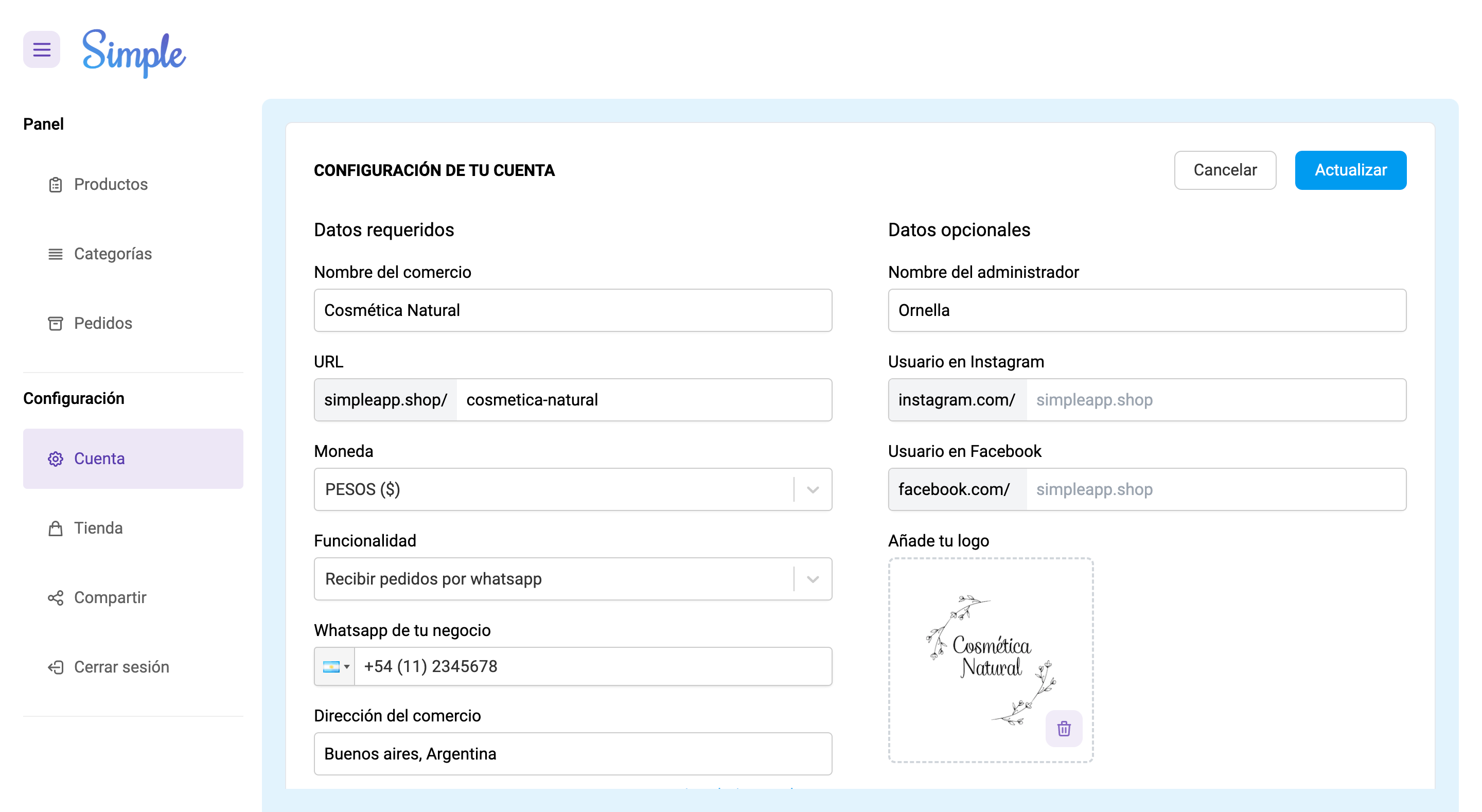The width and height of the screenshot is (1482, 812).
Task: Expand the Moneda currency dropdown
Action: pos(812,489)
